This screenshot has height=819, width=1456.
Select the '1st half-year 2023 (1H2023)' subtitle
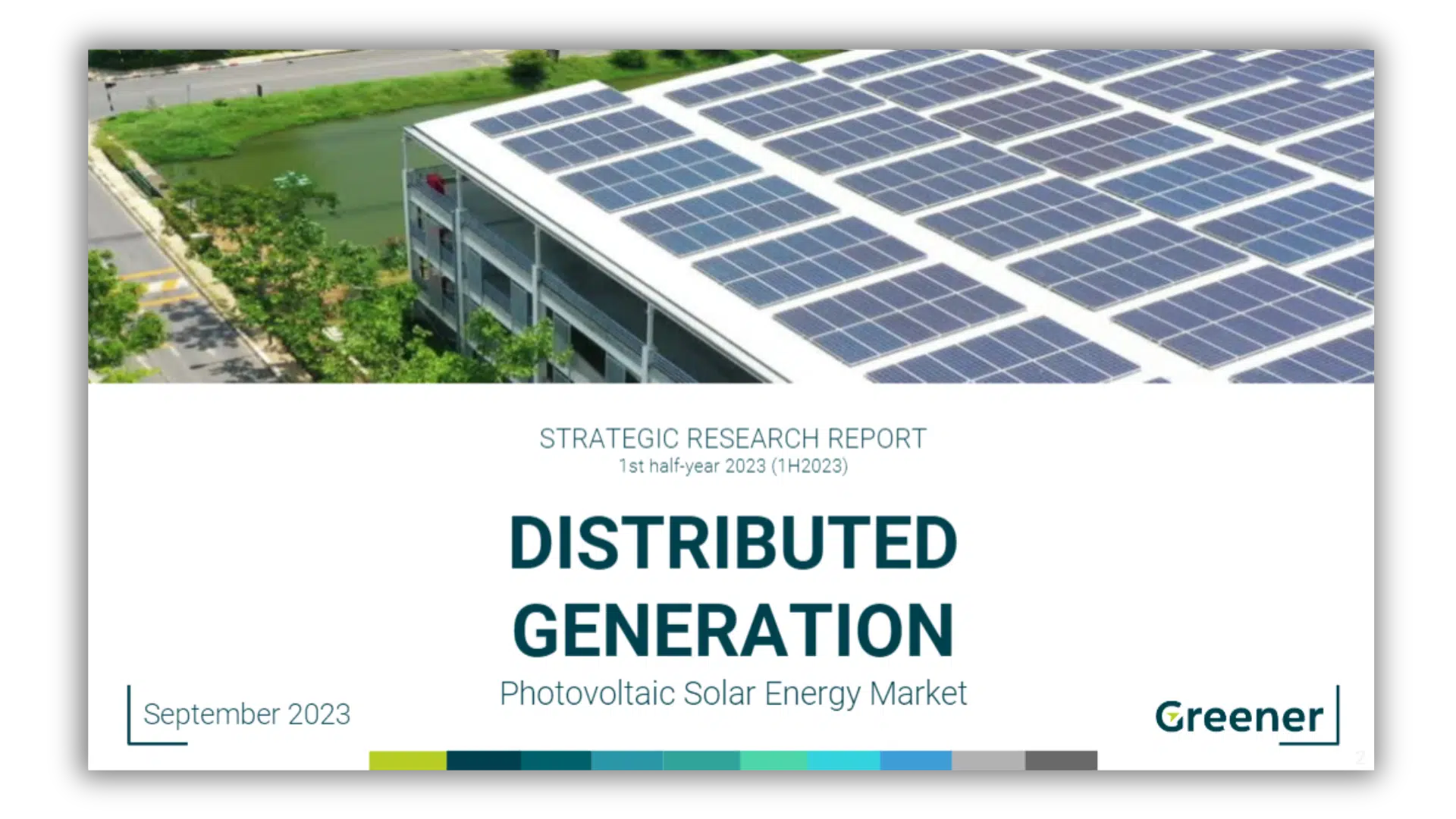(x=733, y=466)
